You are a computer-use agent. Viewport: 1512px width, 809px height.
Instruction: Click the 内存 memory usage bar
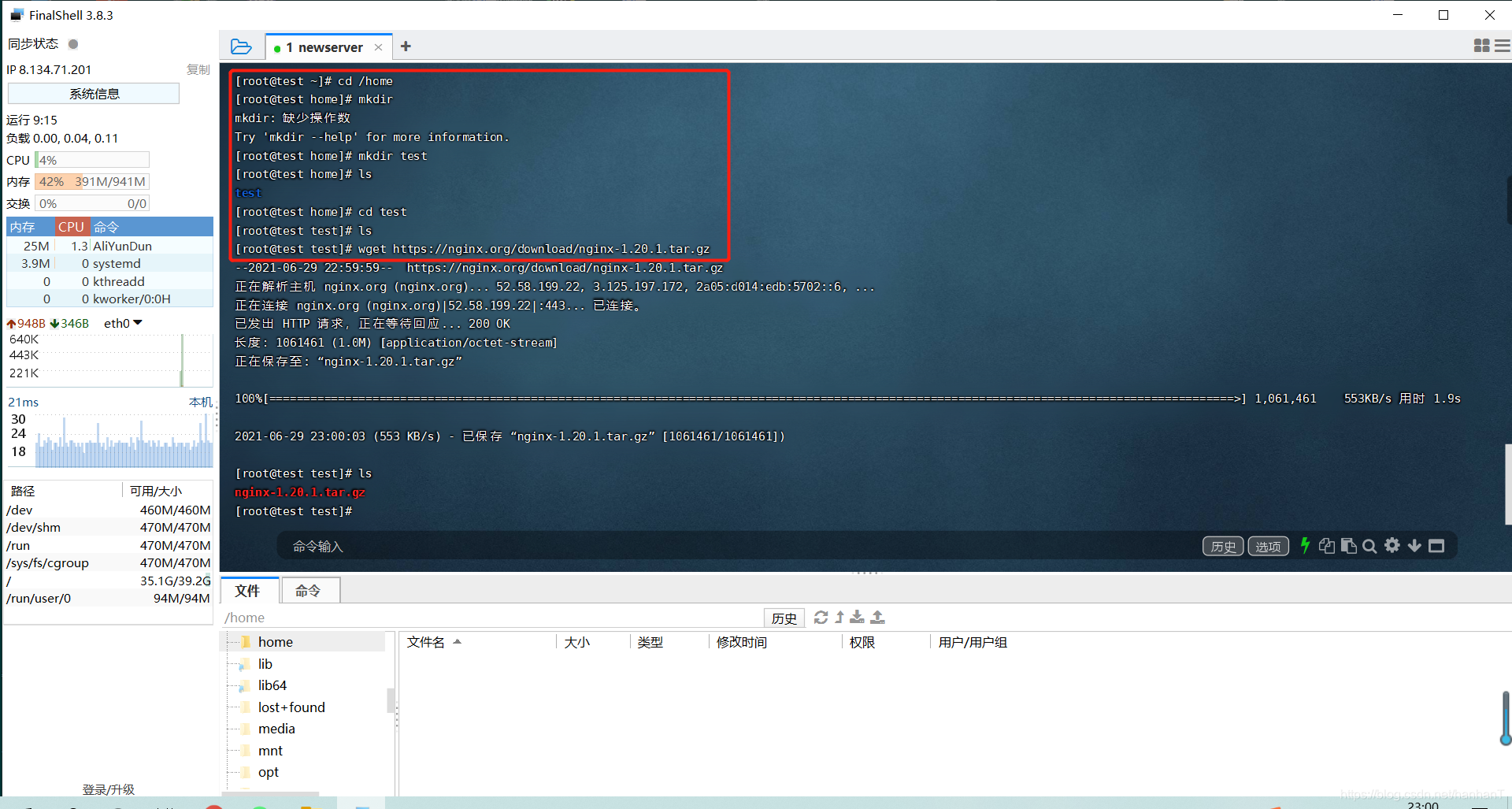(92, 181)
